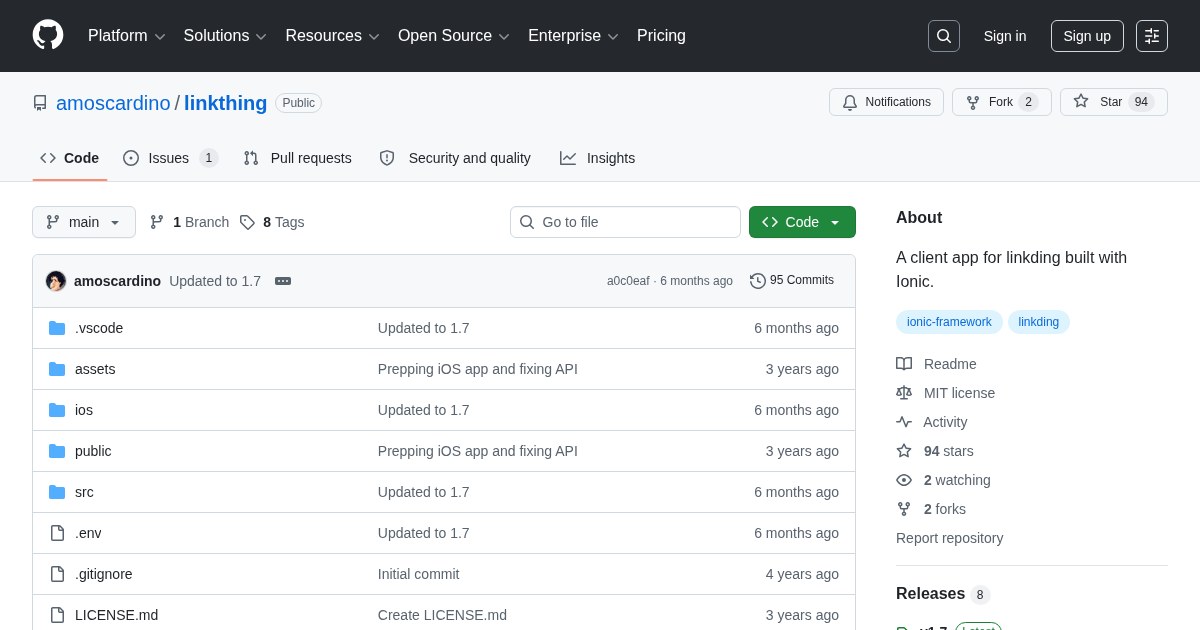Open the ios folder
Screen dimensions: 1200x630
coord(84,410)
